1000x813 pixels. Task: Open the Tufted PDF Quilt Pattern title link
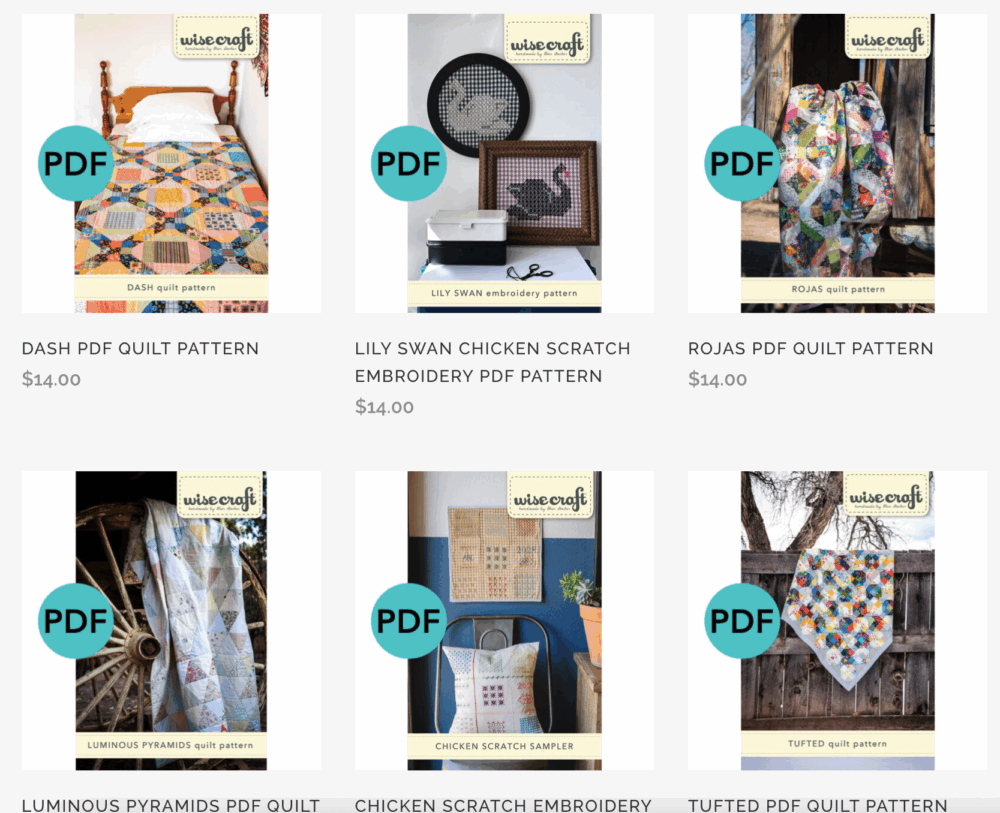click(x=818, y=805)
